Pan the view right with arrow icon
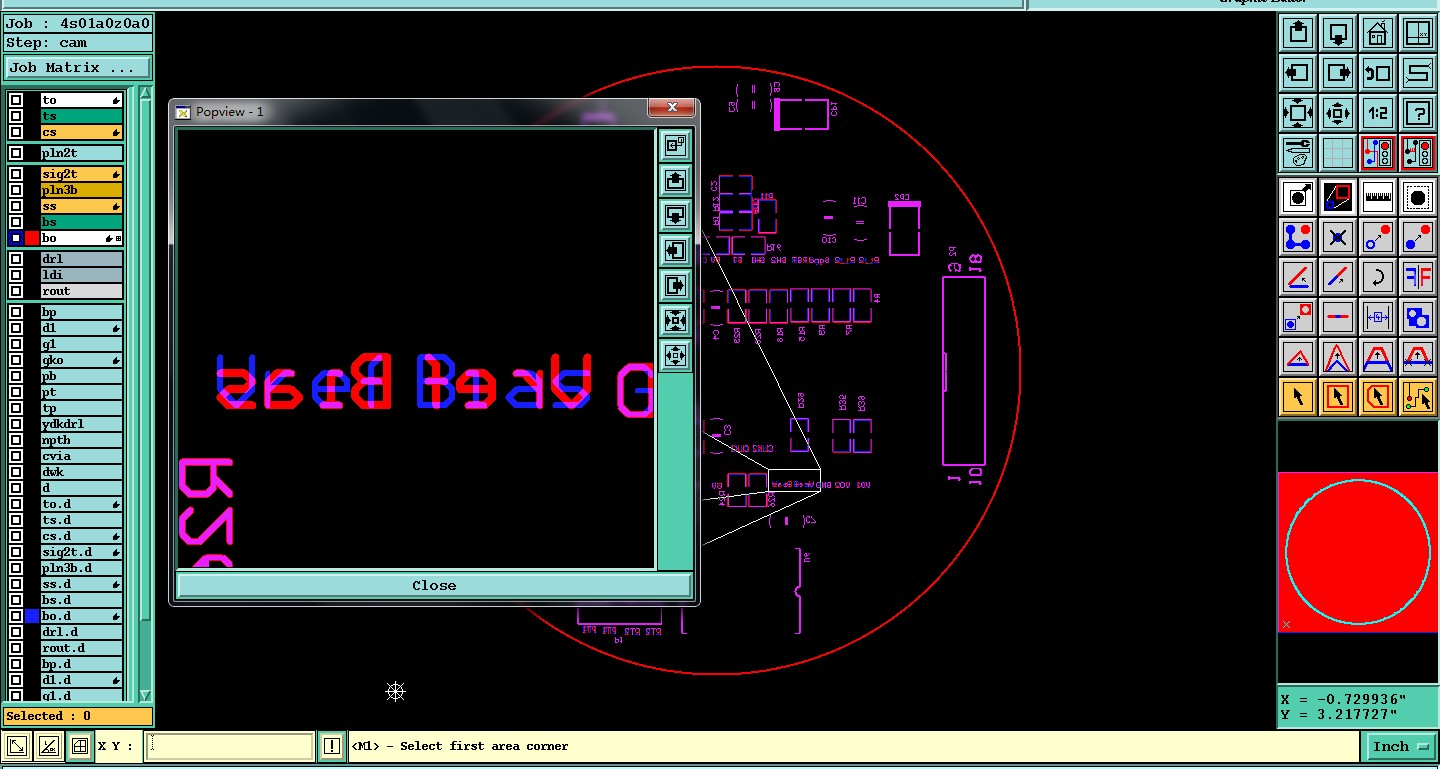Viewport: 1440px width, 769px height. 1338,73
